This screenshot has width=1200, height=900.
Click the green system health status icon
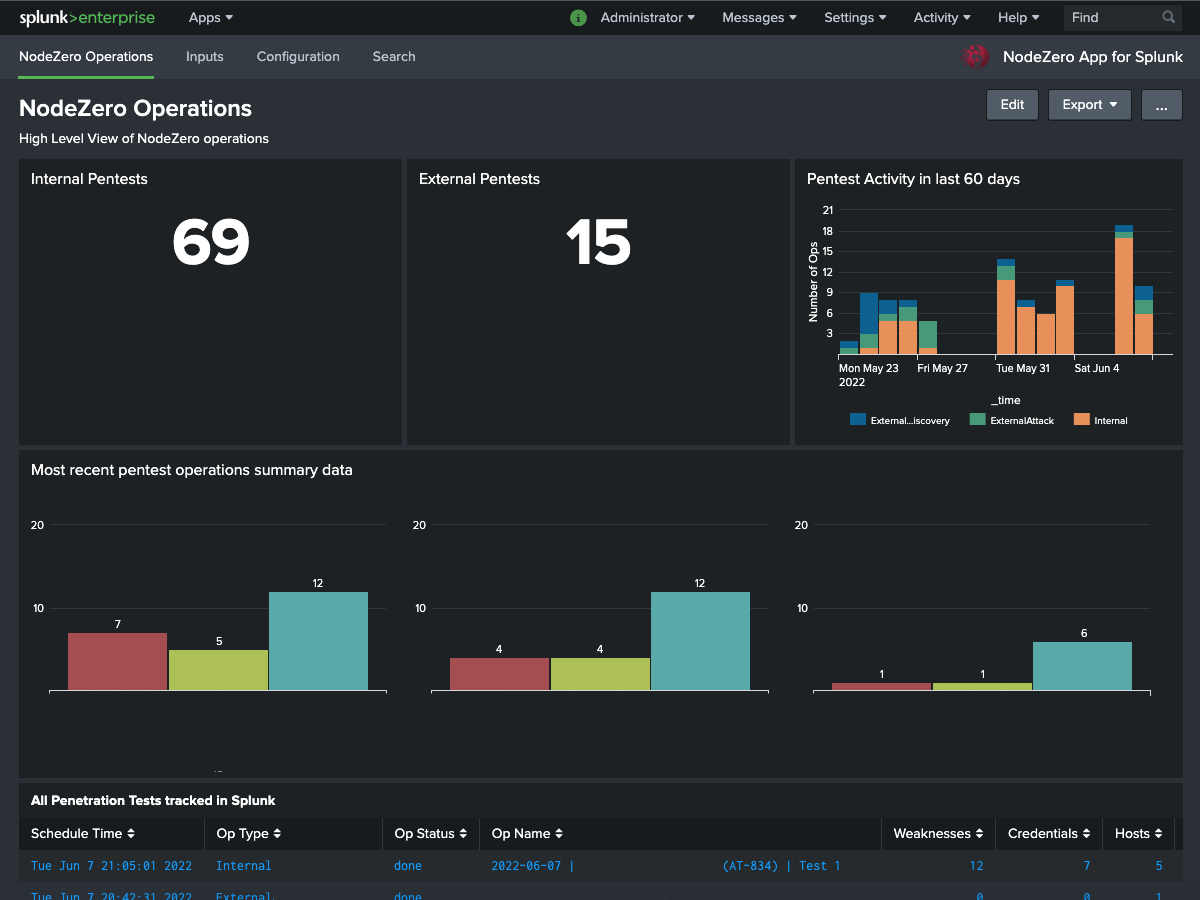click(x=578, y=17)
